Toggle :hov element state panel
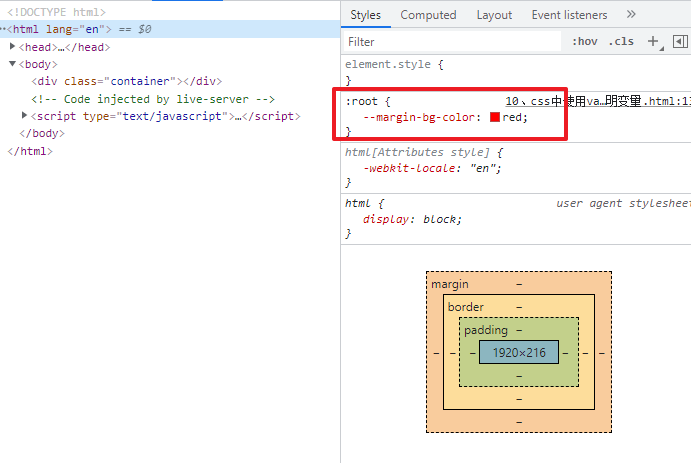Viewport: 691px width, 463px height. (x=585, y=41)
